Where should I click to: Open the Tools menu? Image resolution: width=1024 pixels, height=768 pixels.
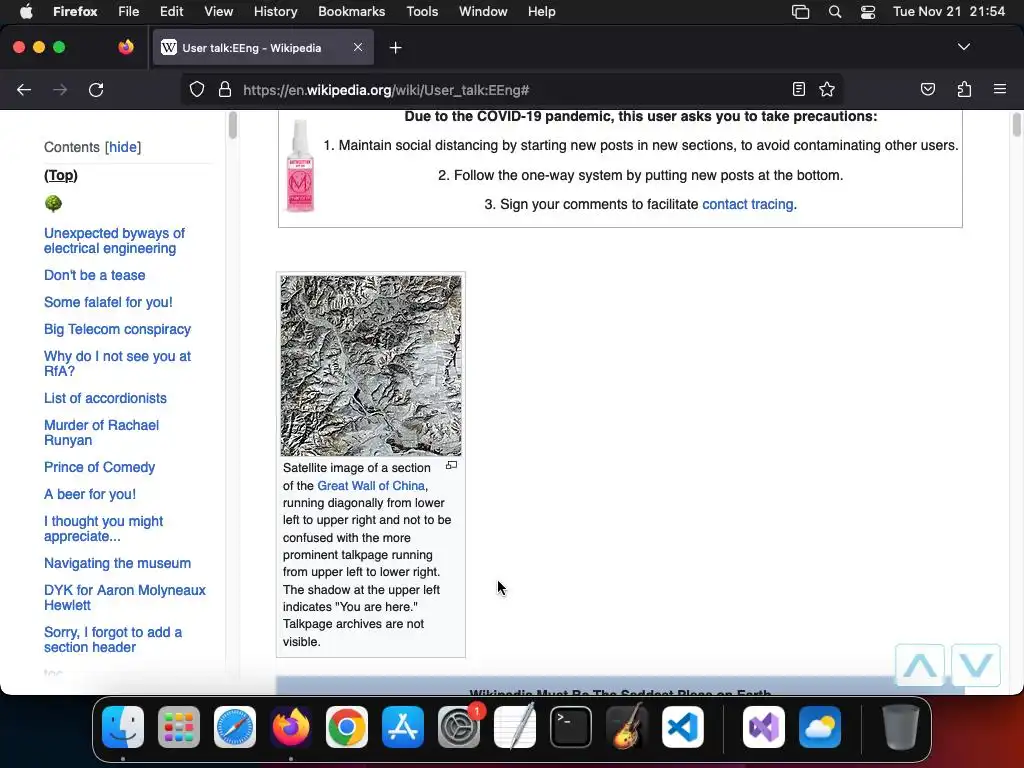[x=422, y=11]
